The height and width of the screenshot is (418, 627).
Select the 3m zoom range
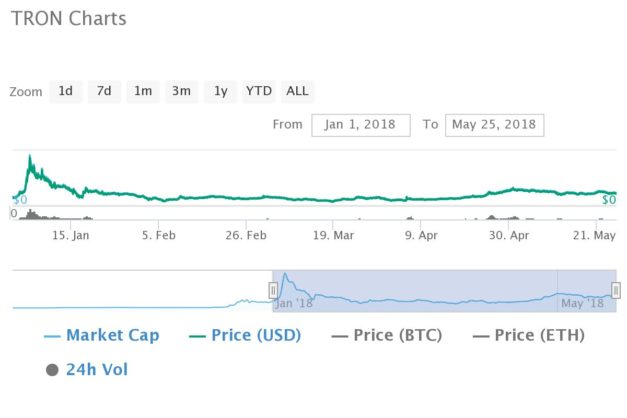point(181,91)
